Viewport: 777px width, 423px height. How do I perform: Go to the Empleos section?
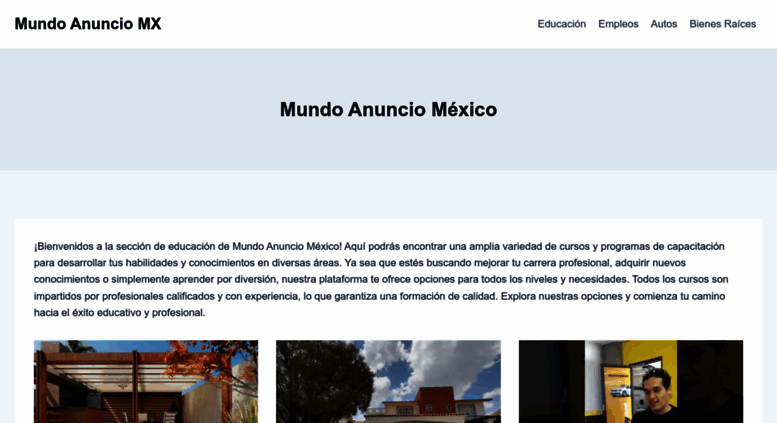pos(618,24)
